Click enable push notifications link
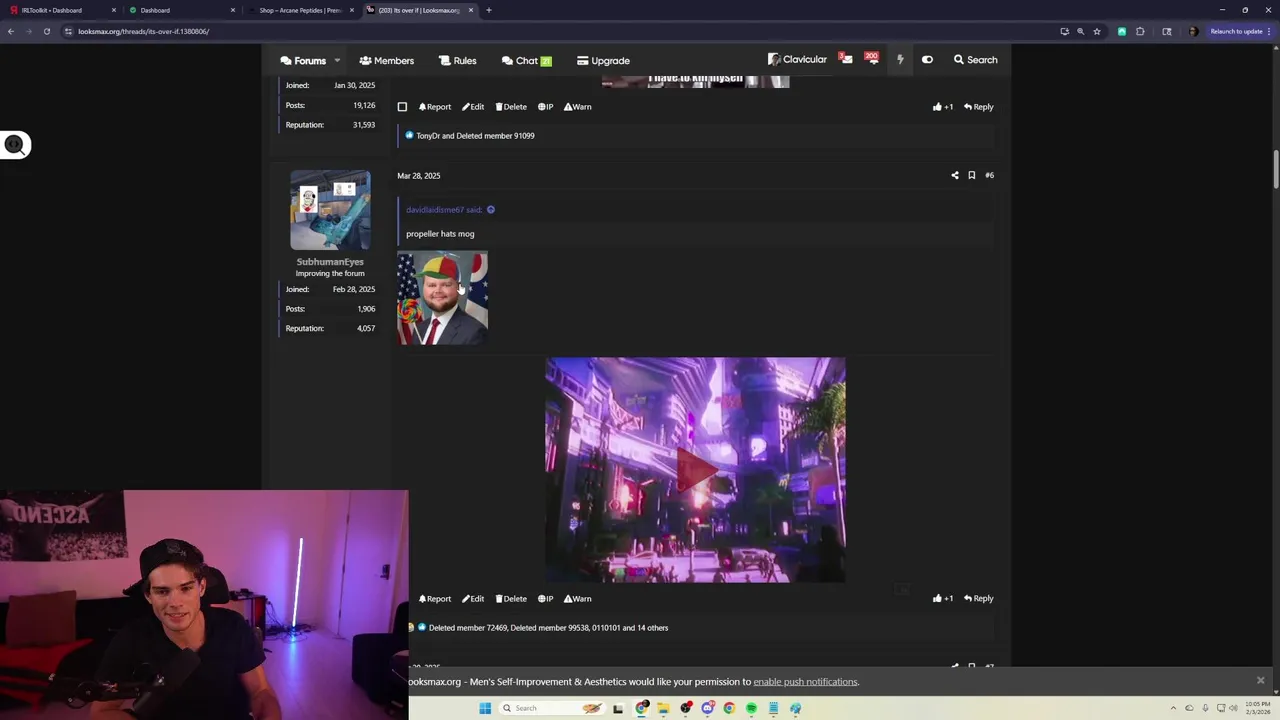 (x=805, y=682)
